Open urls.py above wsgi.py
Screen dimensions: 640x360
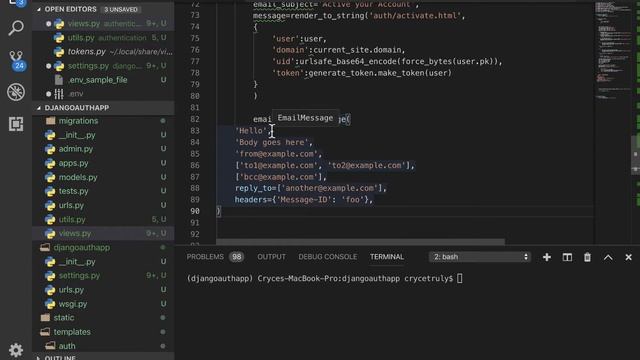pyautogui.click(x=104, y=290)
